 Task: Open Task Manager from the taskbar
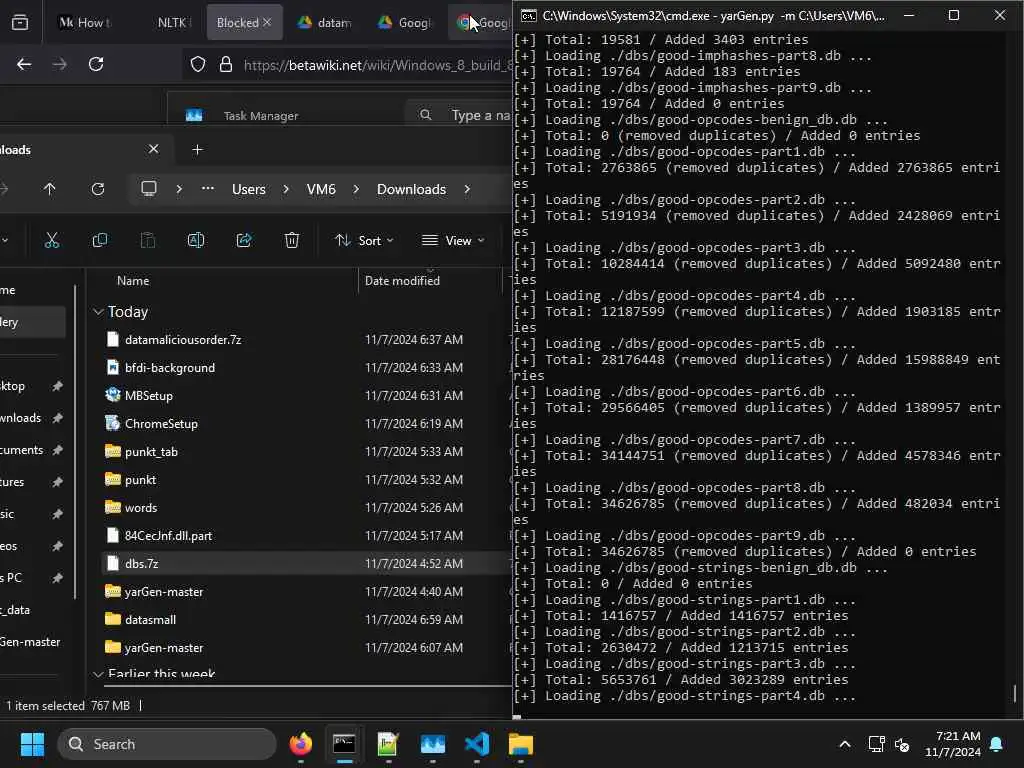(x=432, y=744)
